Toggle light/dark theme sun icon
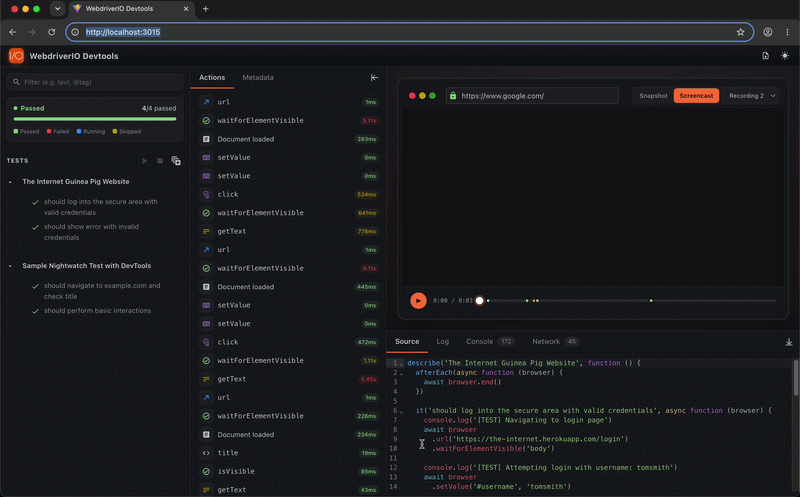The image size is (800, 497). 785,56
